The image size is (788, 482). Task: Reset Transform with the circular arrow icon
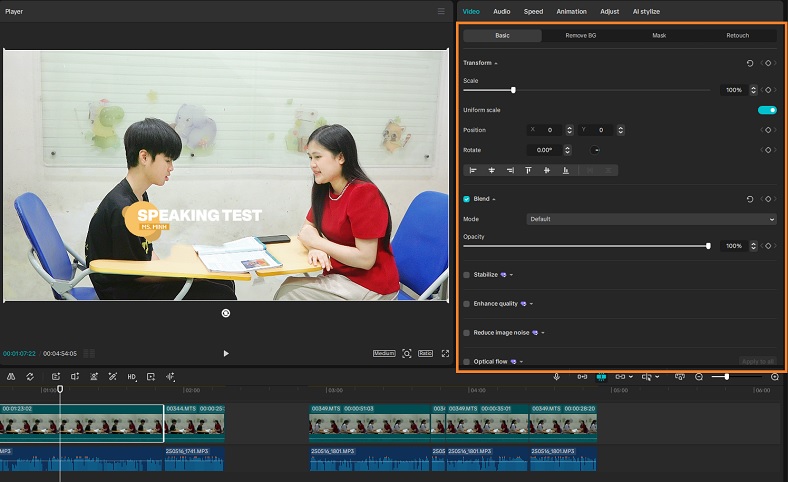(x=750, y=63)
